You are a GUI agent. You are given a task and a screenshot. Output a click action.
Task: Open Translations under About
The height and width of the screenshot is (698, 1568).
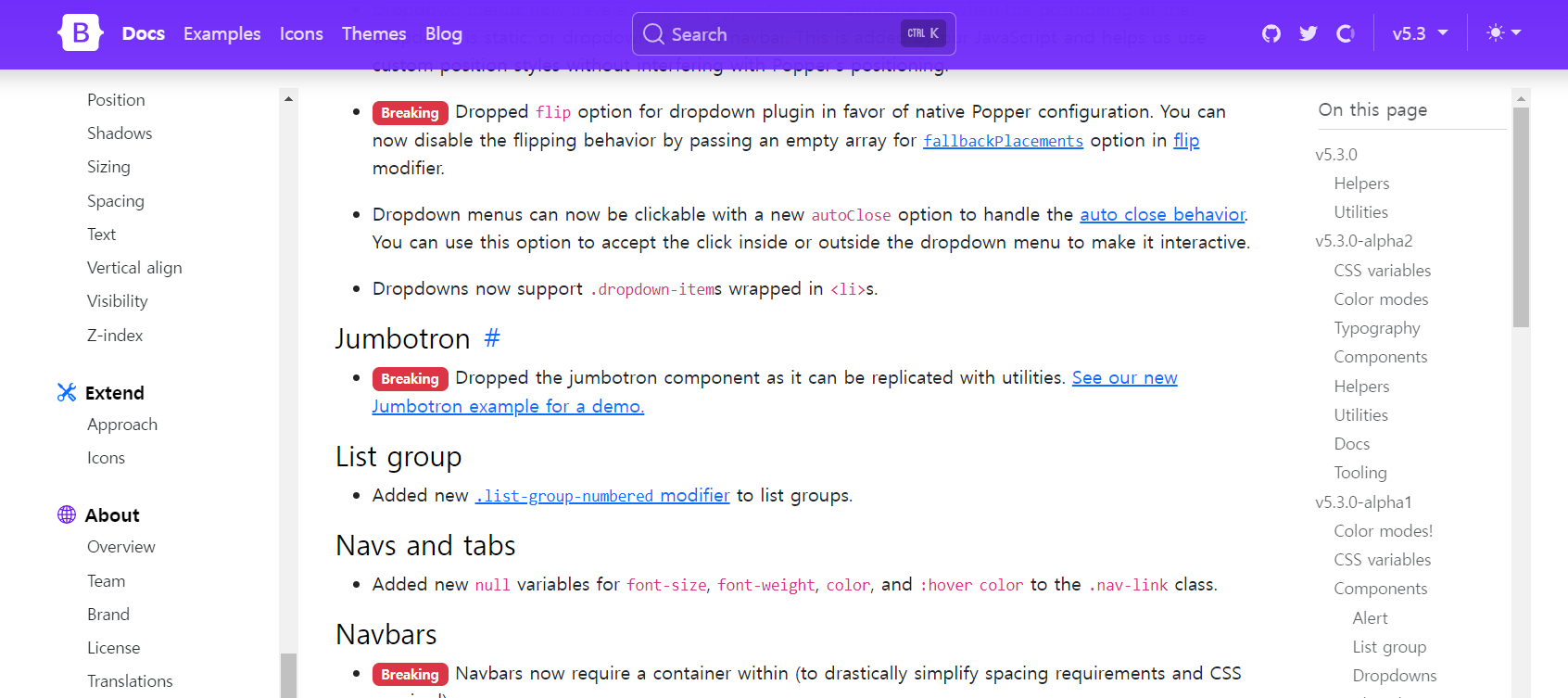pyautogui.click(x=130, y=680)
